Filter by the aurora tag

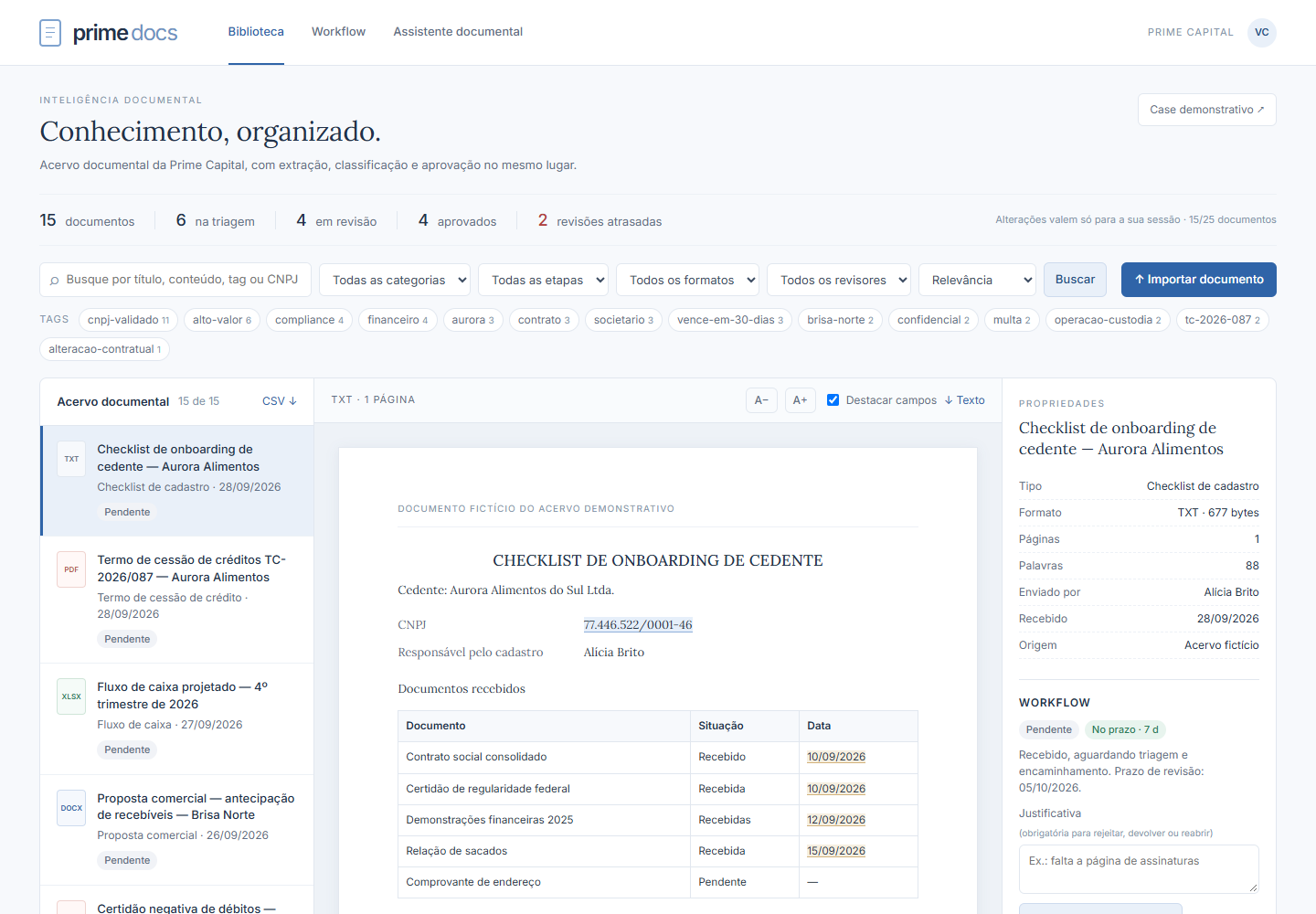[x=473, y=320]
